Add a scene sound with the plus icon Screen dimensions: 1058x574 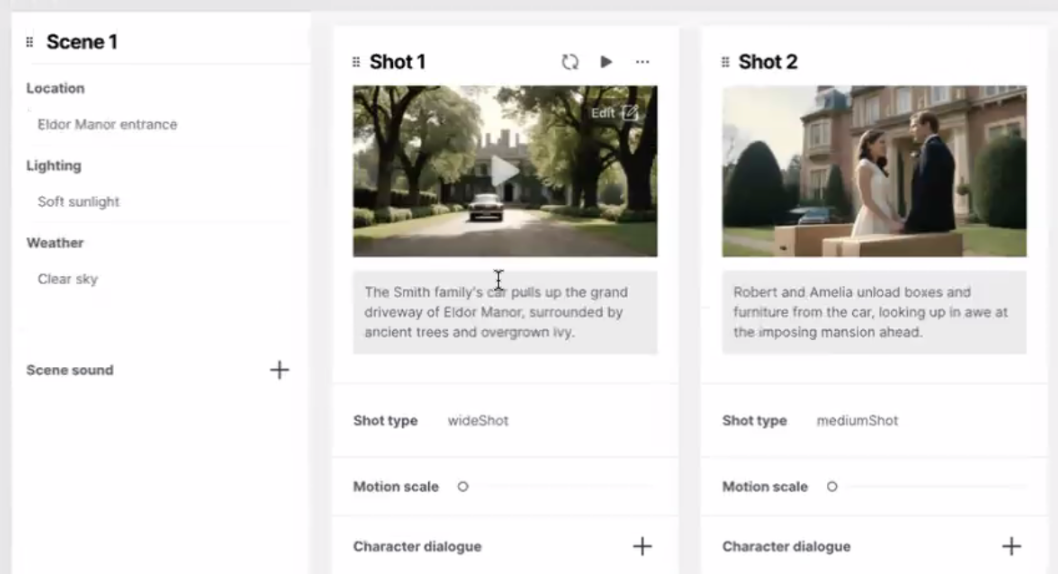point(279,370)
